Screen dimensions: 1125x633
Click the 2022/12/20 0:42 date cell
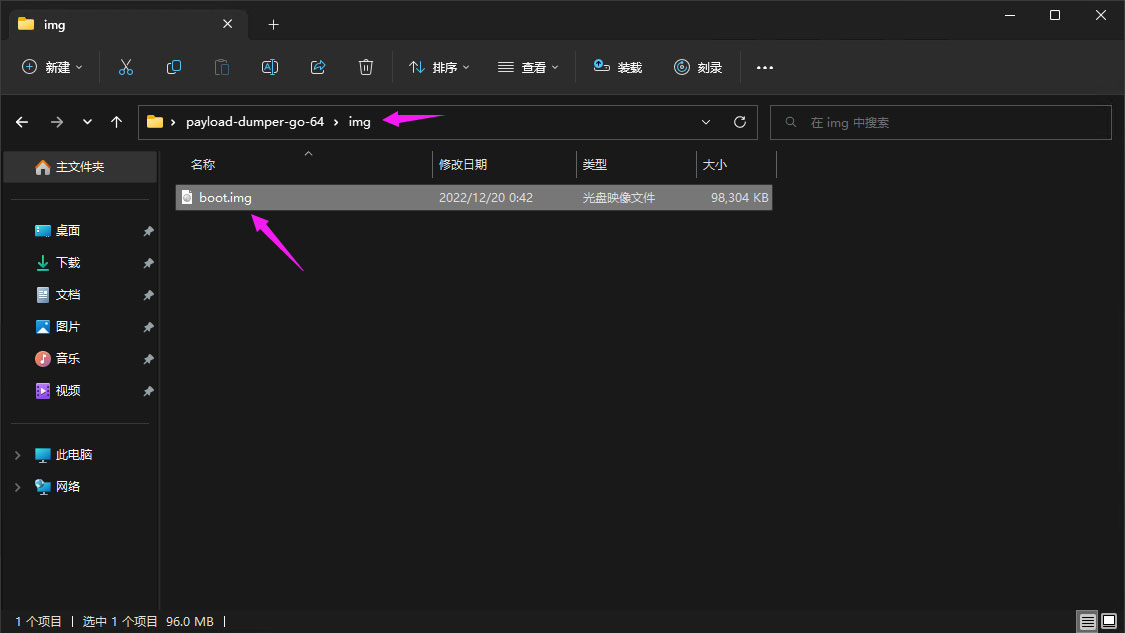click(x=486, y=197)
